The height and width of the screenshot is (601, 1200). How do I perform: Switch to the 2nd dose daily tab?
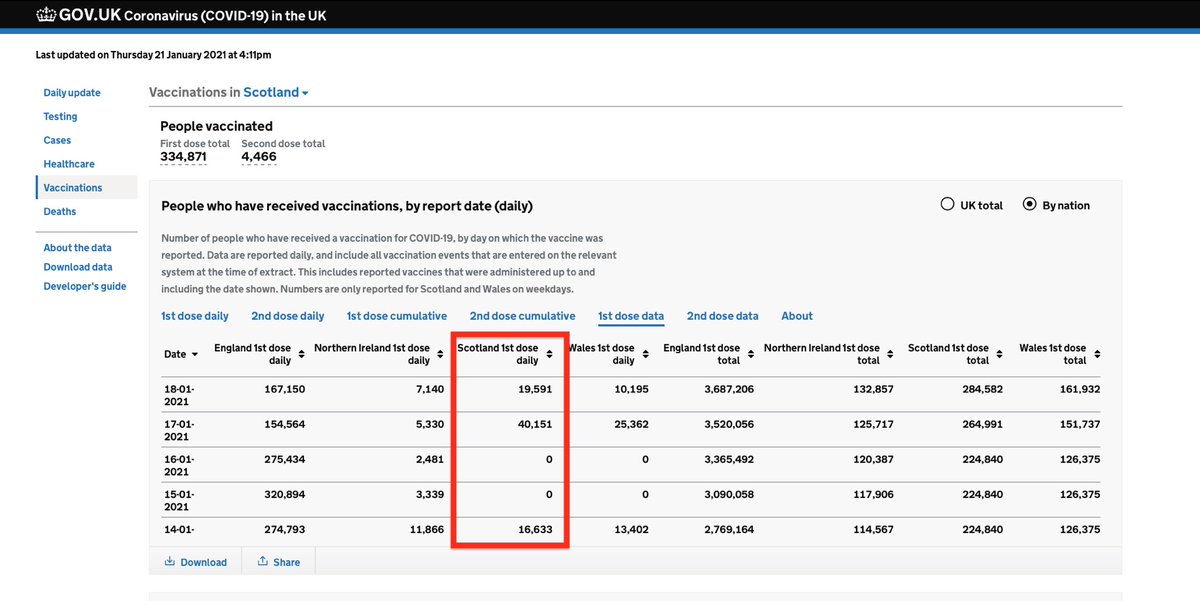(288, 316)
